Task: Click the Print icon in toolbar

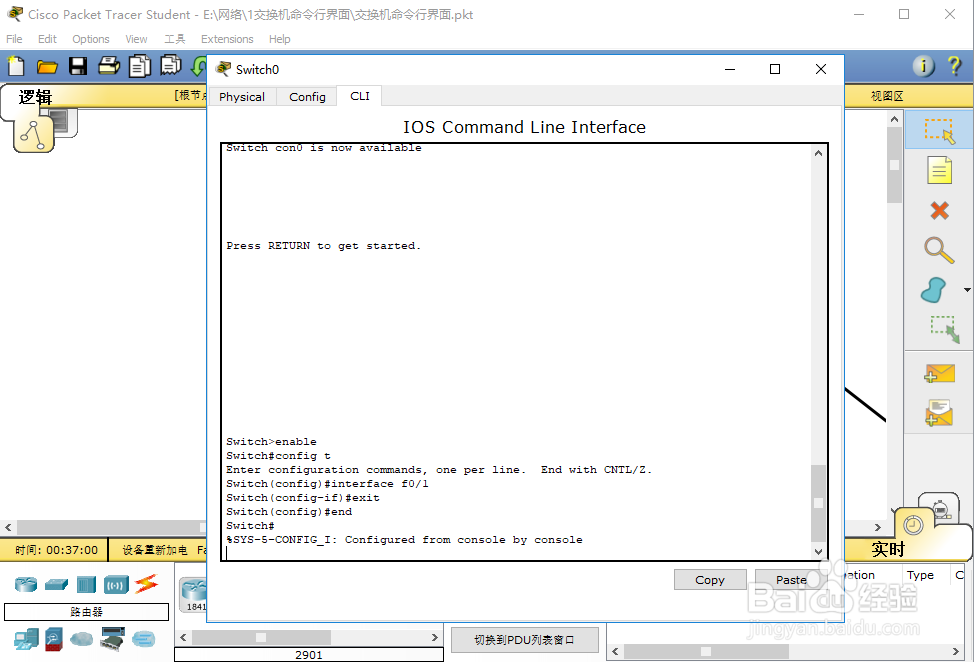Action: [109, 65]
